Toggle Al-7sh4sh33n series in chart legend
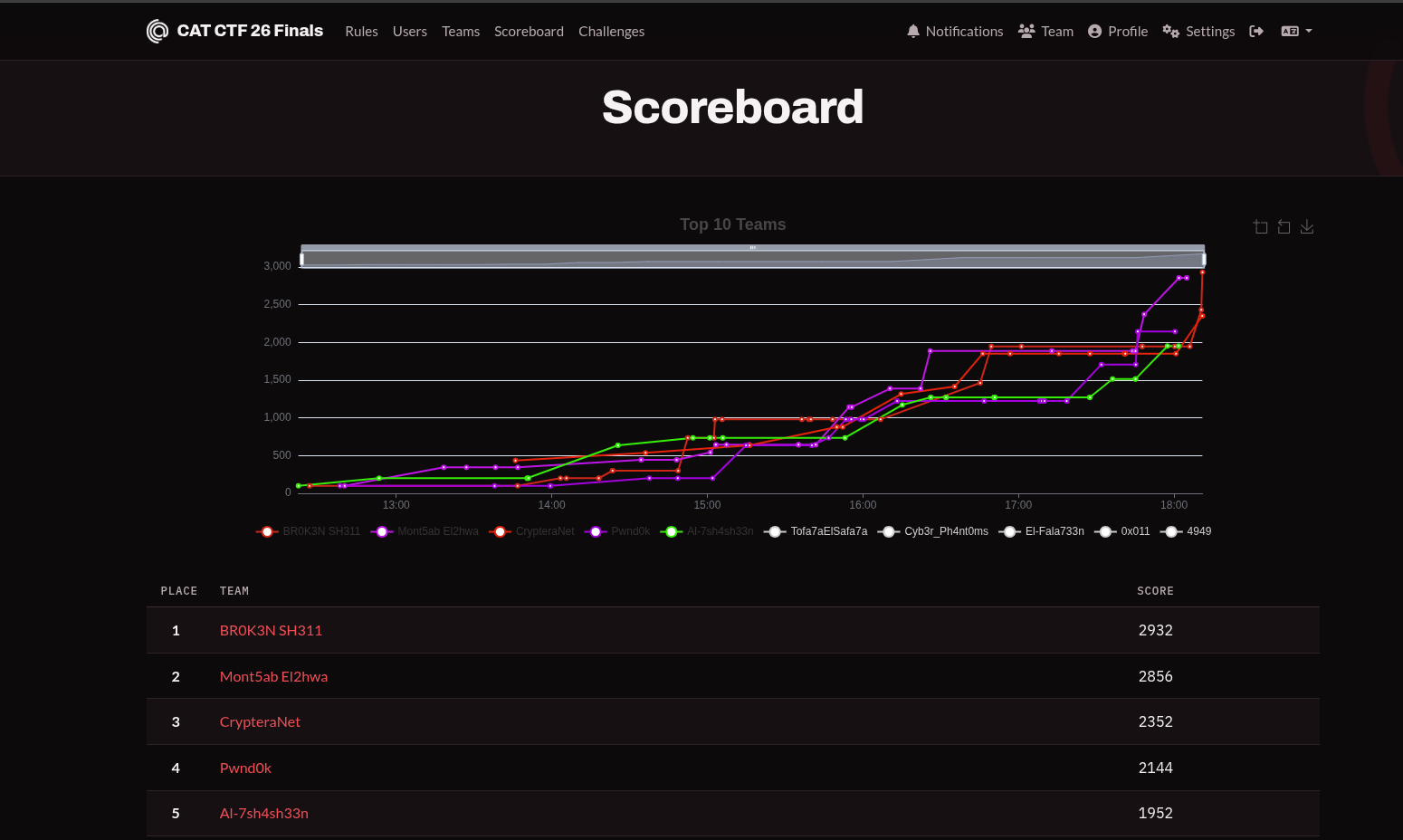Image resolution: width=1403 pixels, height=840 pixels. (707, 531)
